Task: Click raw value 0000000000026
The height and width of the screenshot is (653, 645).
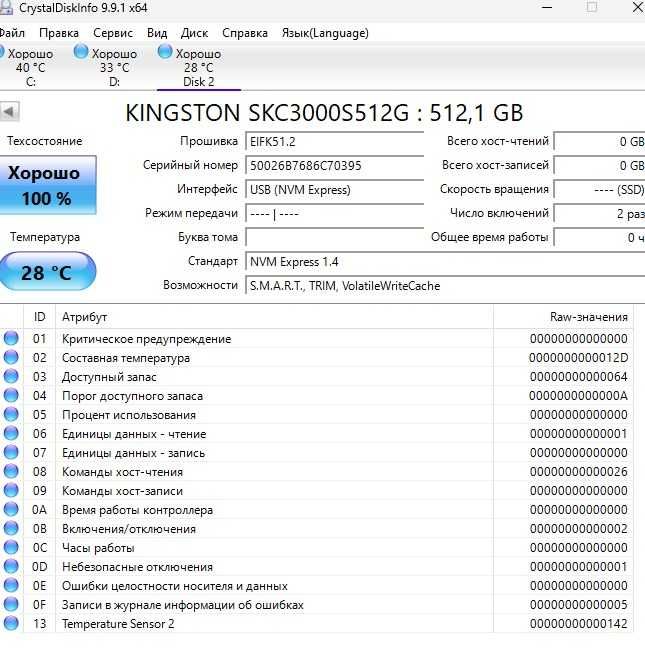Action: click(x=578, y=472)
